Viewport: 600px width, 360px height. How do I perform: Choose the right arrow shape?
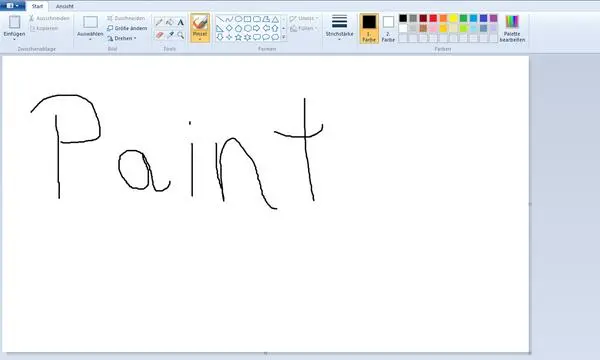coord(256,28)
